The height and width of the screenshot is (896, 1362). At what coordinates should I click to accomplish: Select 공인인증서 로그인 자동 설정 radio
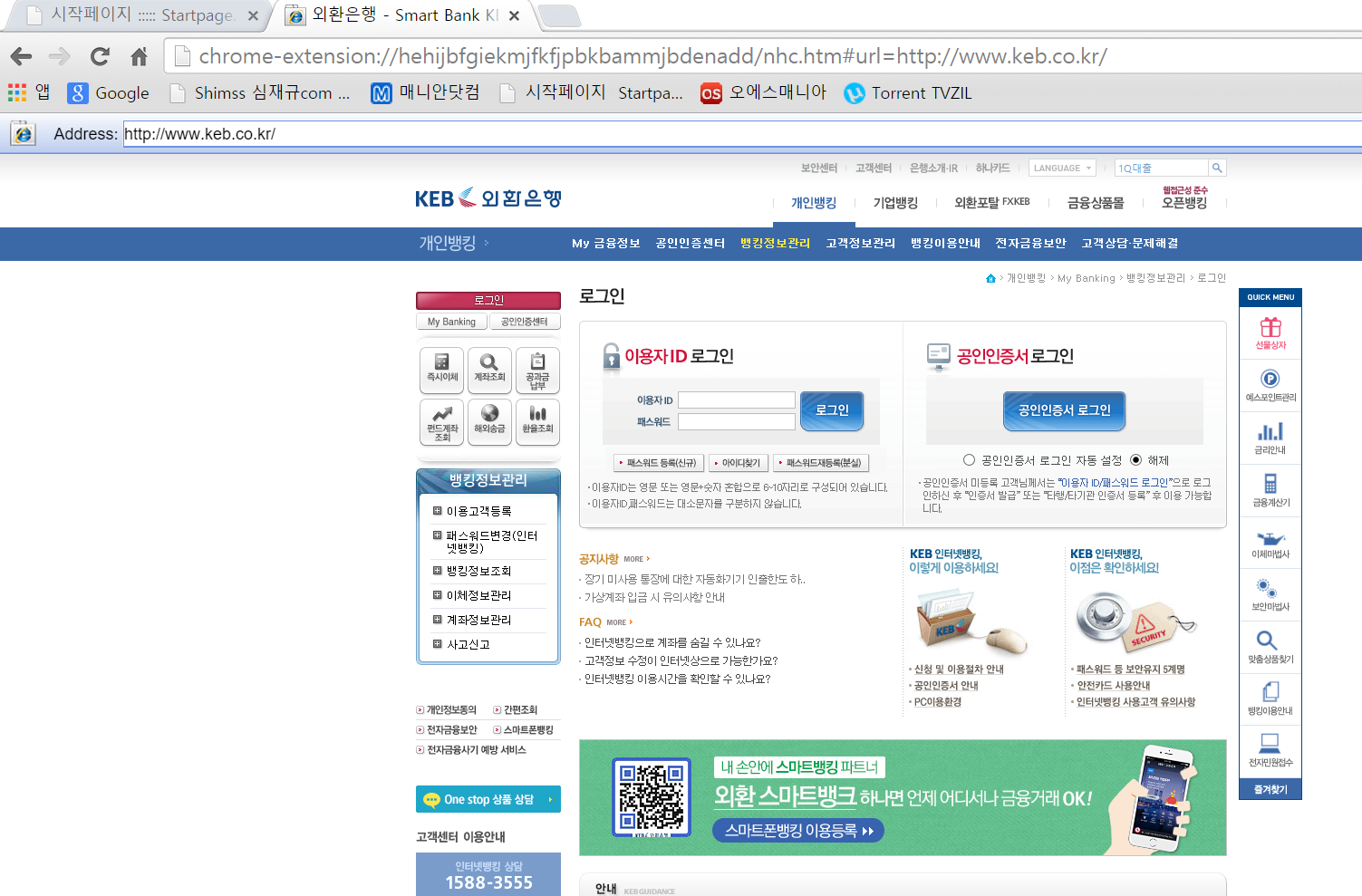[969, 460]
